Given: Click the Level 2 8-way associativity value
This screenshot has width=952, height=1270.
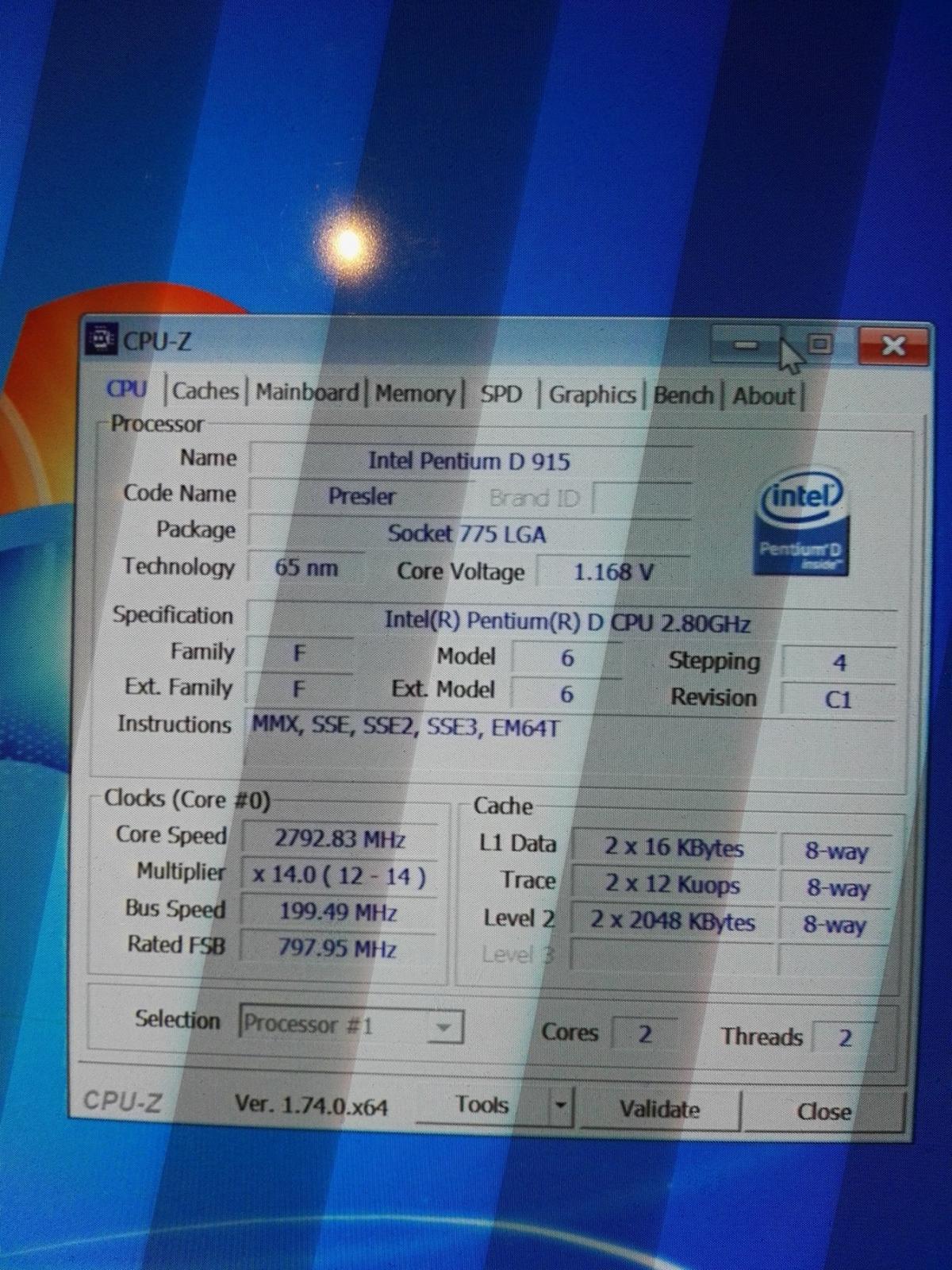Looking at the screenshot, I should (835, 925).
